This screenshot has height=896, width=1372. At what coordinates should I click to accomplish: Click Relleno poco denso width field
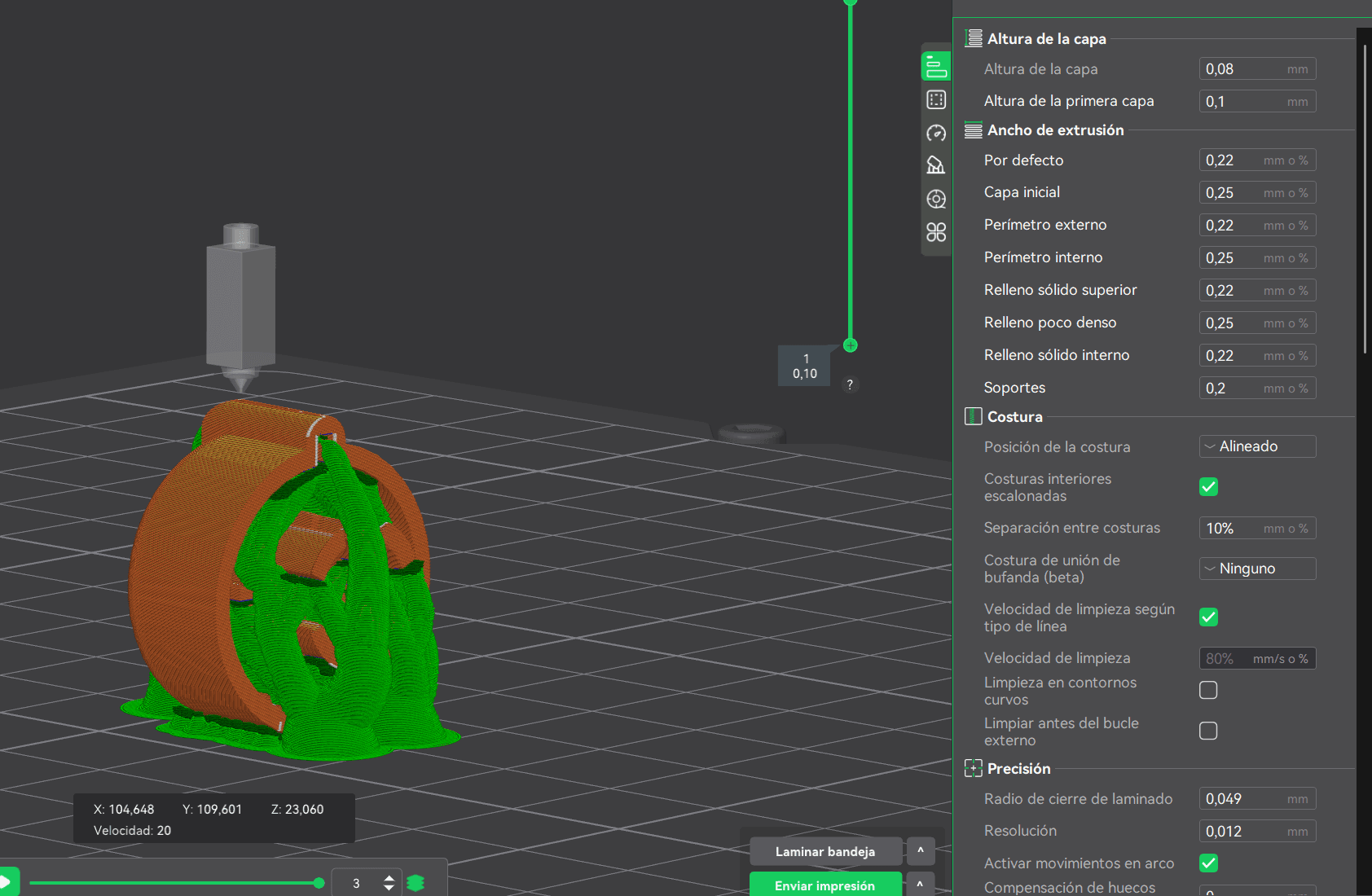[x=1257, y=323]
